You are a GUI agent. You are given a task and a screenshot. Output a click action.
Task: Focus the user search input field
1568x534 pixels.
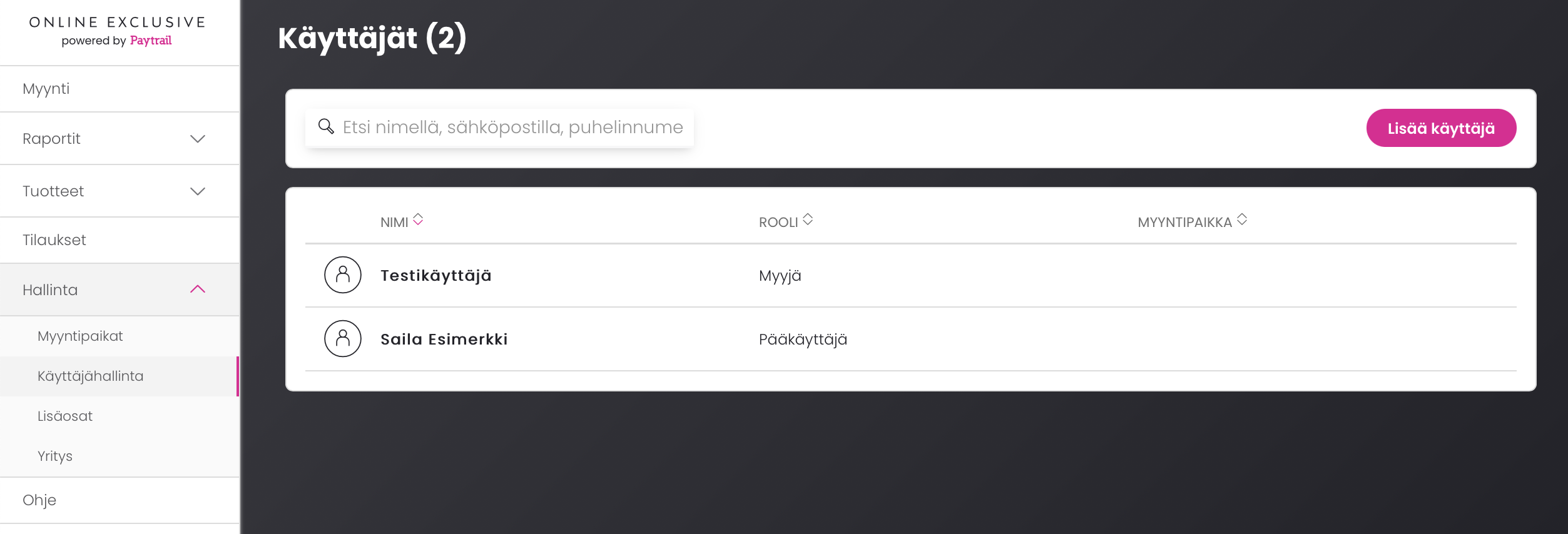pyautogui.click(x=499, y=128)
